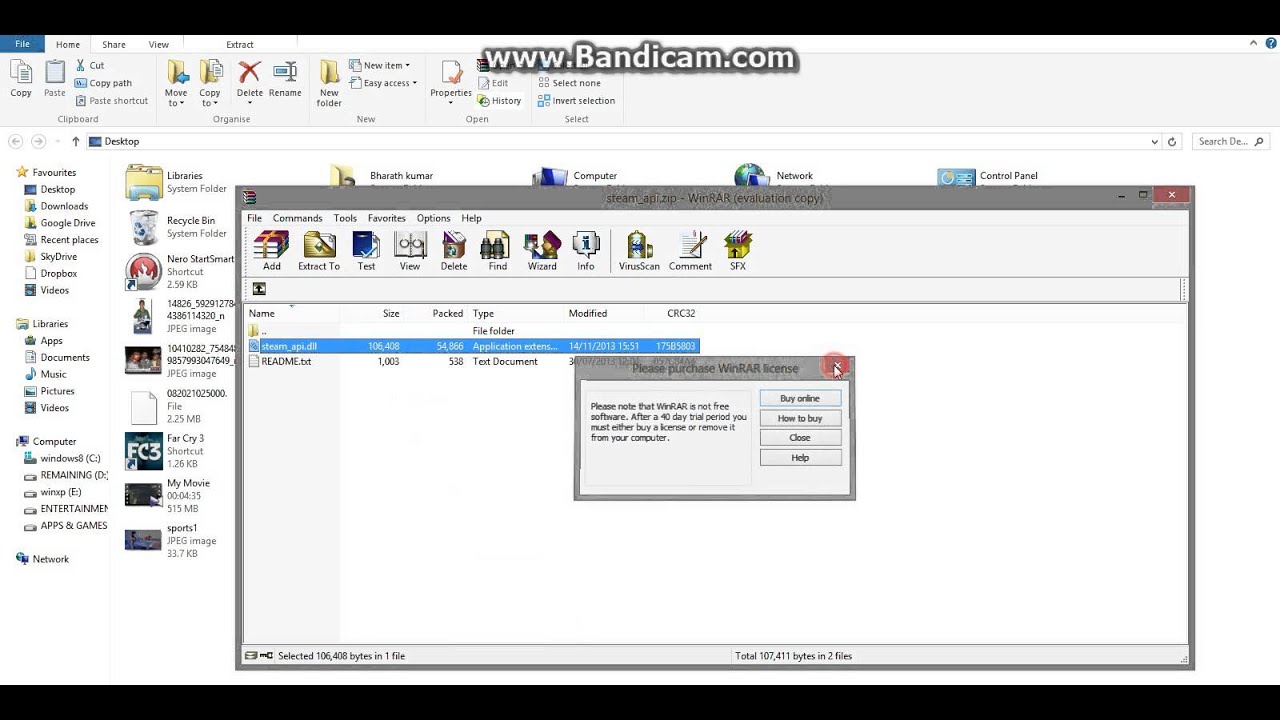Open the address bar history dropdown
Screen dimensions: 1280x720
1154,141
